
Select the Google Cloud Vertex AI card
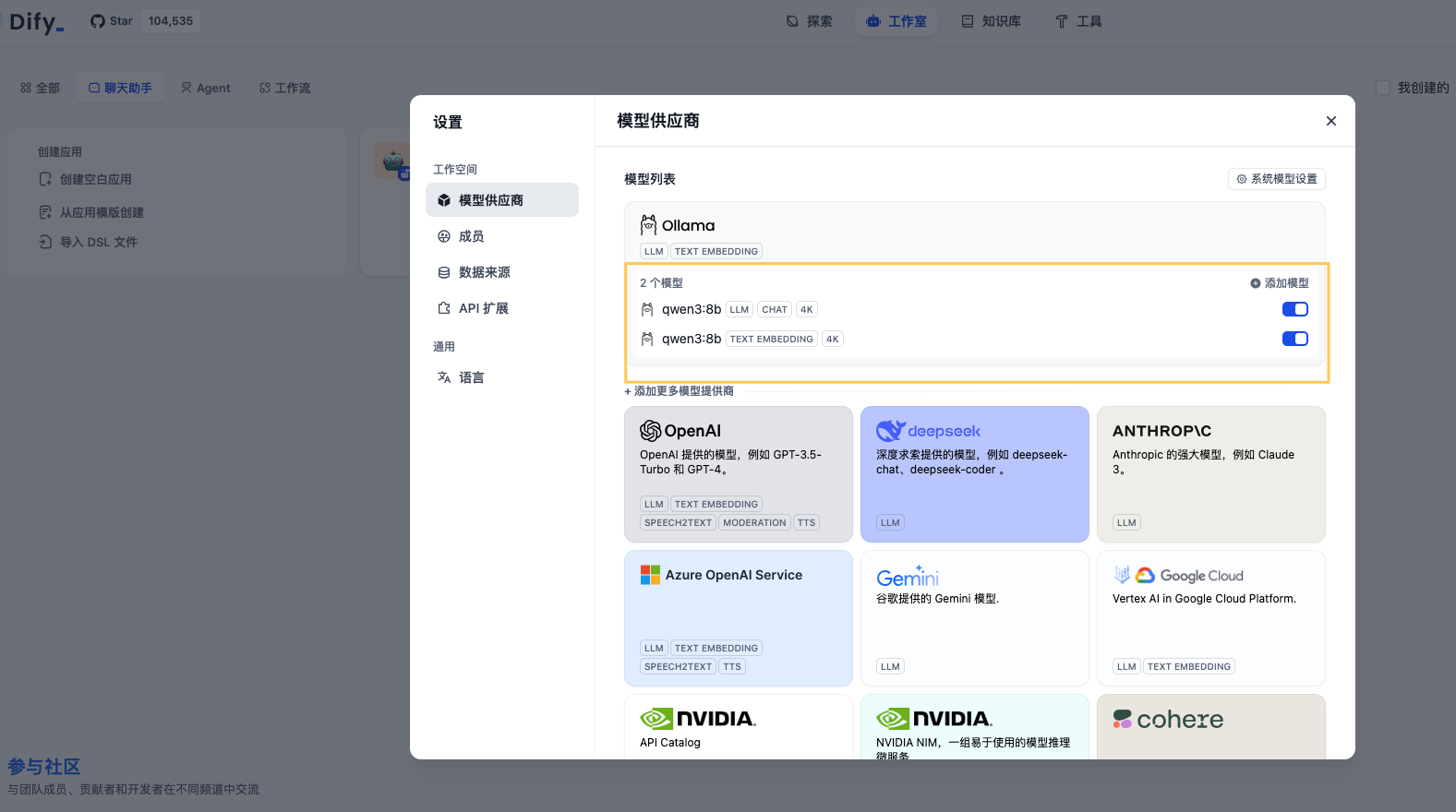click(x=1211, y=618)
